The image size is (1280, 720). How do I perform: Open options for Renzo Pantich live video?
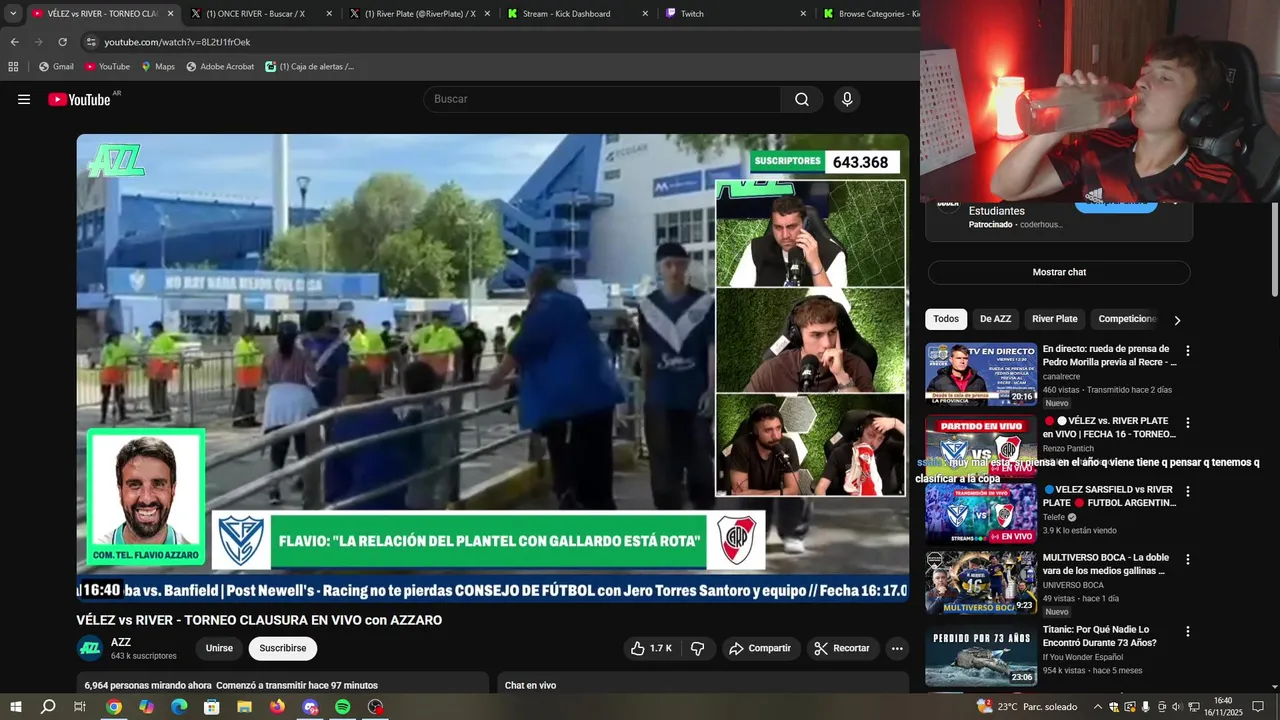point(1188,423)
